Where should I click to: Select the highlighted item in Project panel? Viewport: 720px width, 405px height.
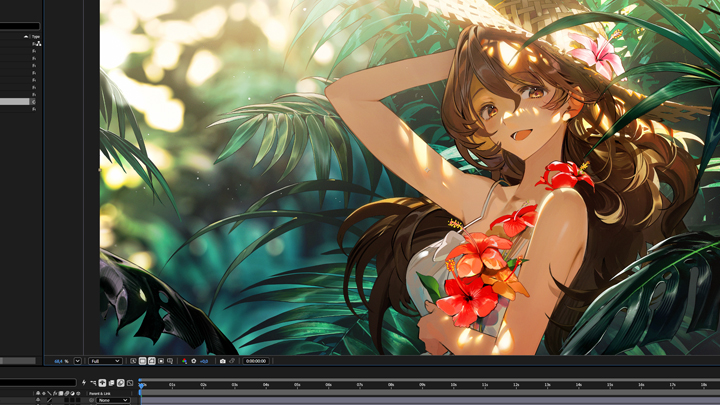click(x=15, y=101)
